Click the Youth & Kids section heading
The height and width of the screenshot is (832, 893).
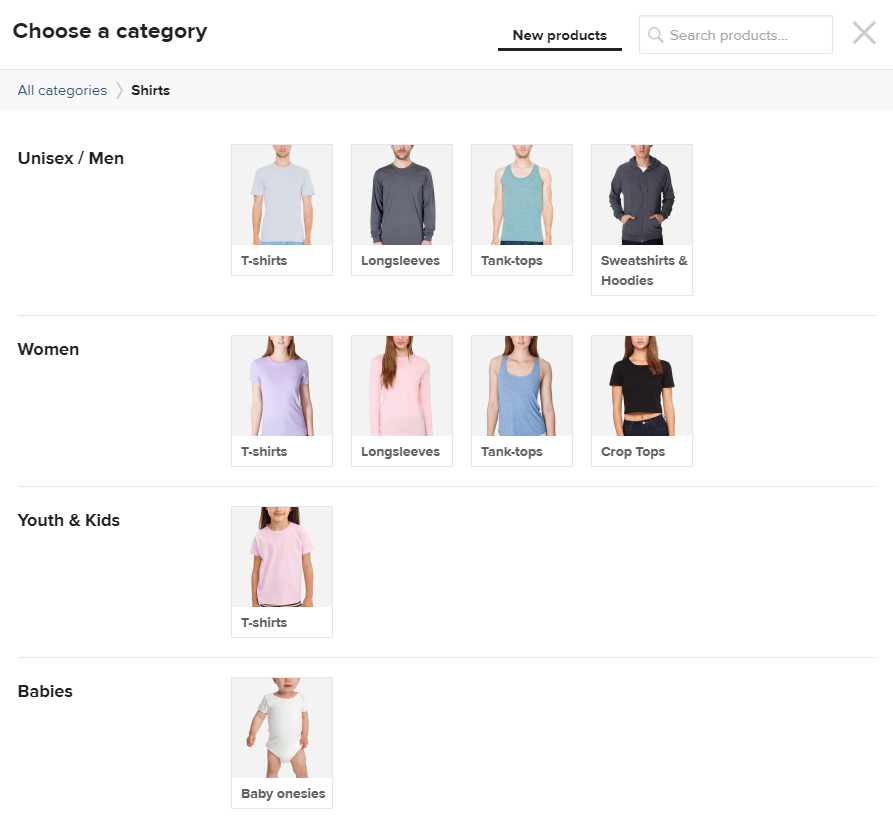point(68,520)
